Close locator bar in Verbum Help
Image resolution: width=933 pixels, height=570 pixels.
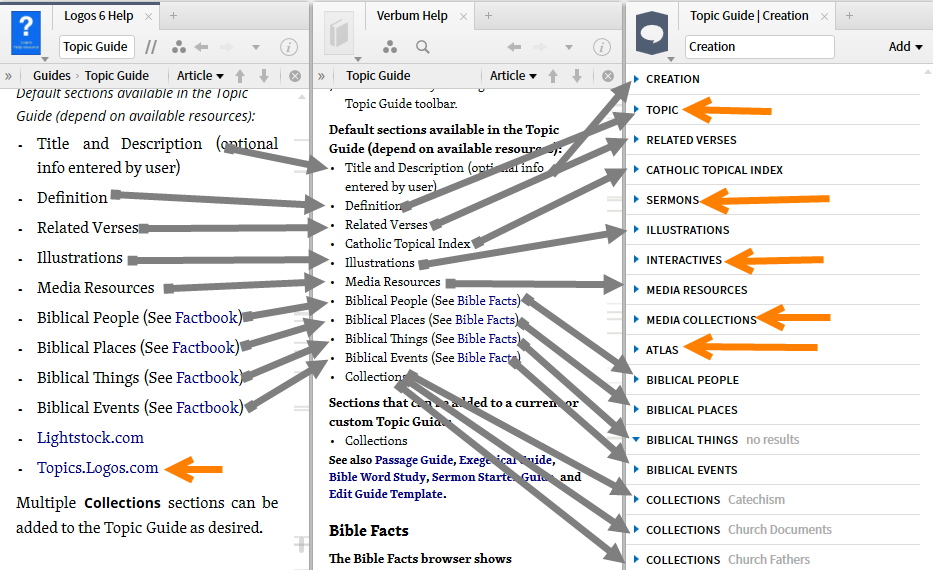tap(608, 76)
